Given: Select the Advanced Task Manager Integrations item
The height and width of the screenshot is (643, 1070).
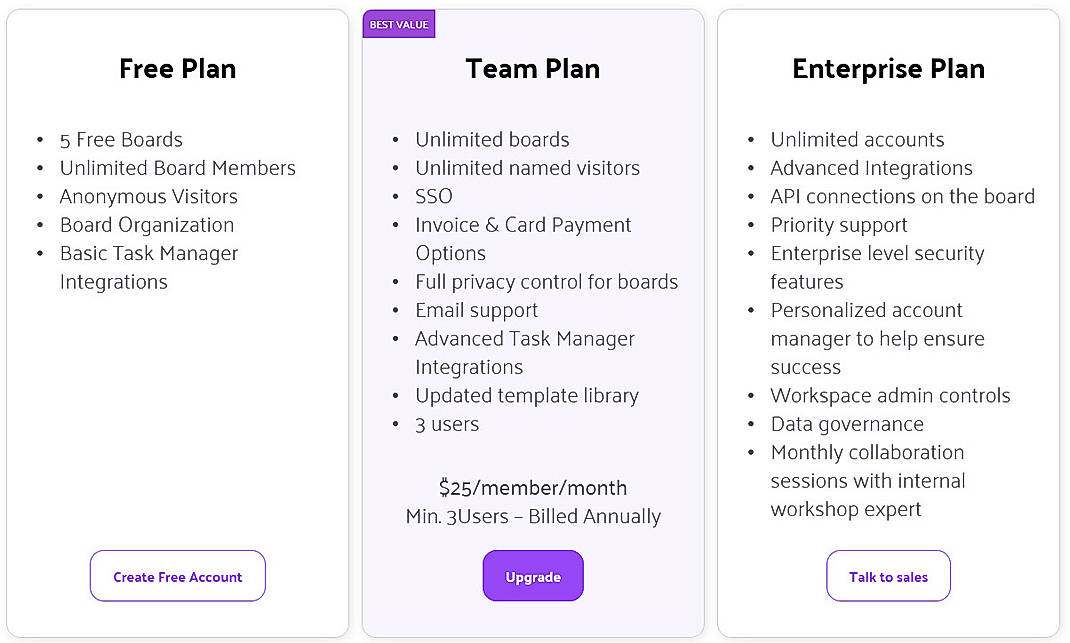Looking at the screenshot, I should tap(524, 339).
